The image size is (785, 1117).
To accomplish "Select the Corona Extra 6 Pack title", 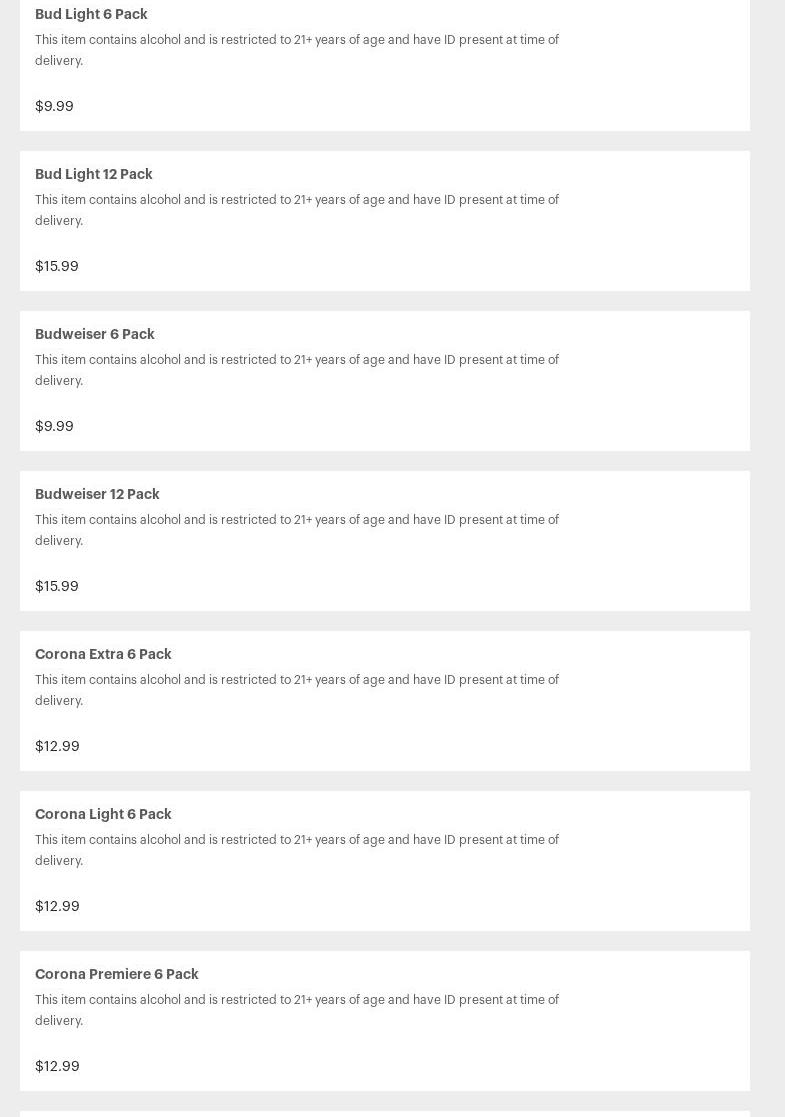I will (103, 654).
